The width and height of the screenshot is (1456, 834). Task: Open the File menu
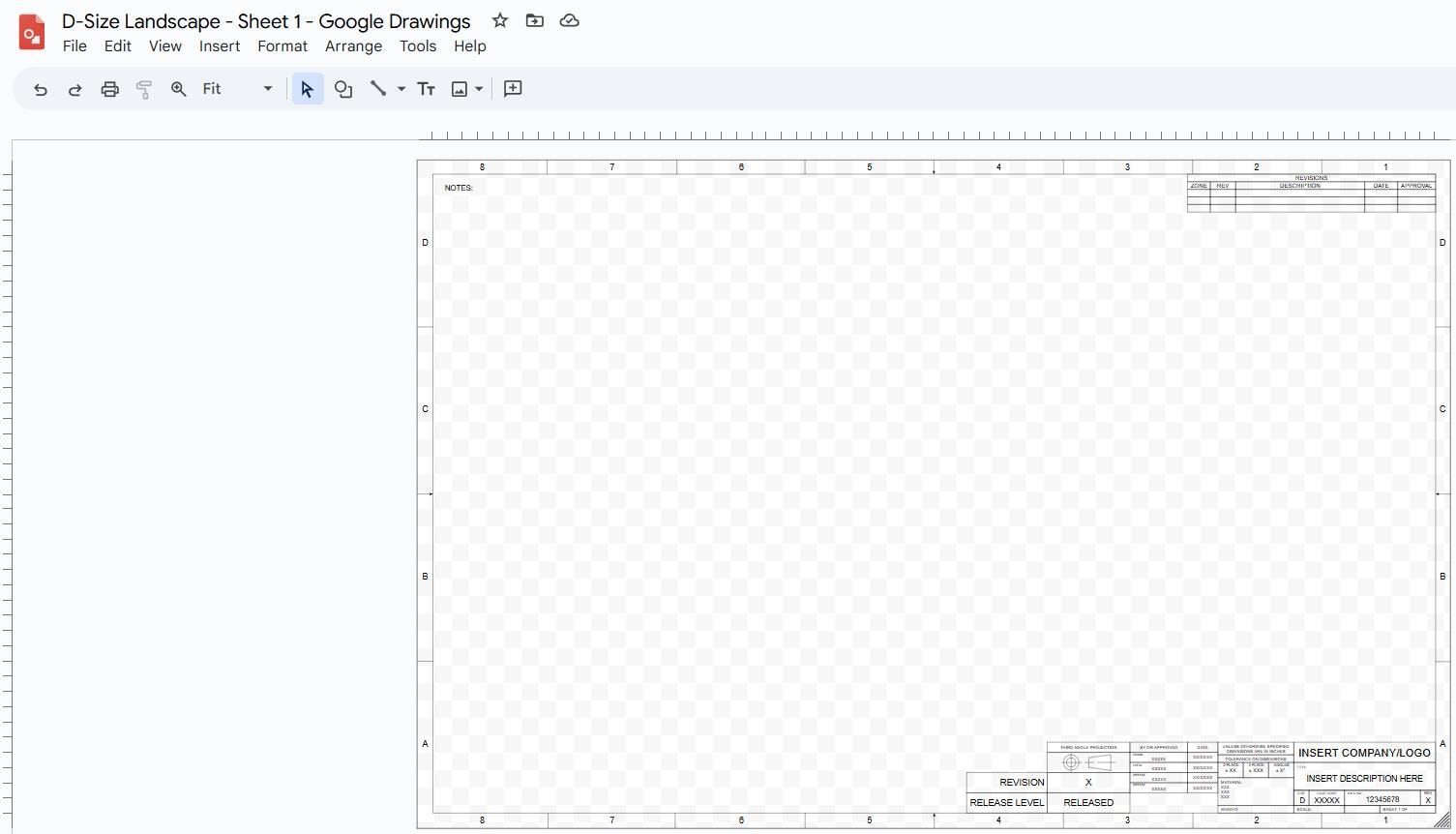click(74, 46)
